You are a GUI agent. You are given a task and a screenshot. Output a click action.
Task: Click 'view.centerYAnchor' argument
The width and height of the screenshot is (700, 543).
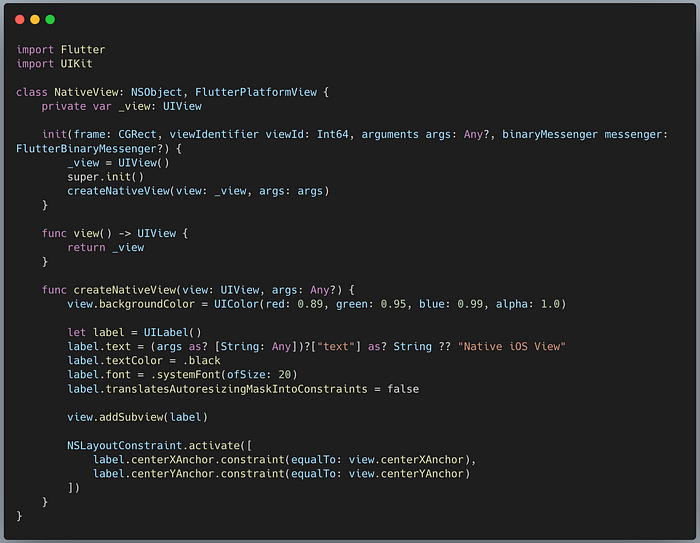406,474
